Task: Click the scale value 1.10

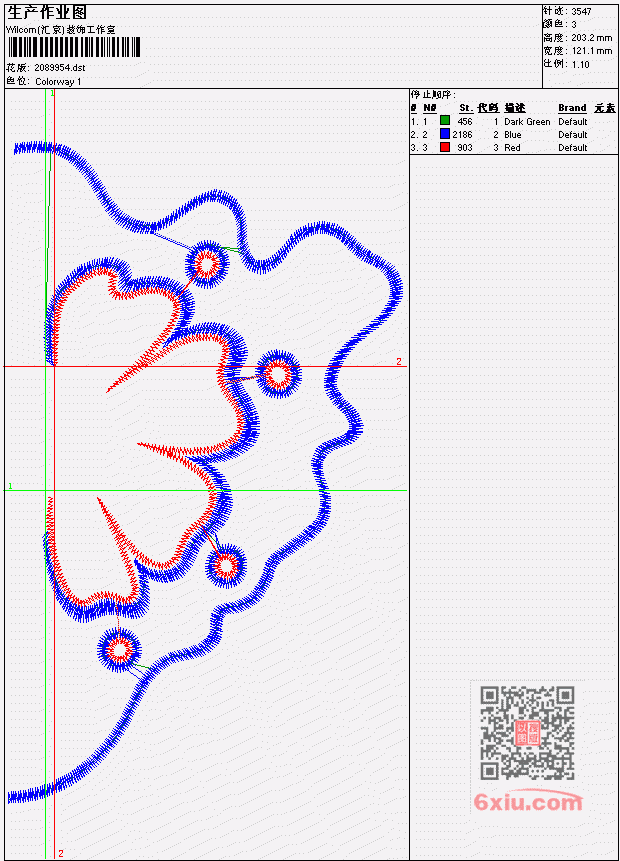Action: (580, 64)
